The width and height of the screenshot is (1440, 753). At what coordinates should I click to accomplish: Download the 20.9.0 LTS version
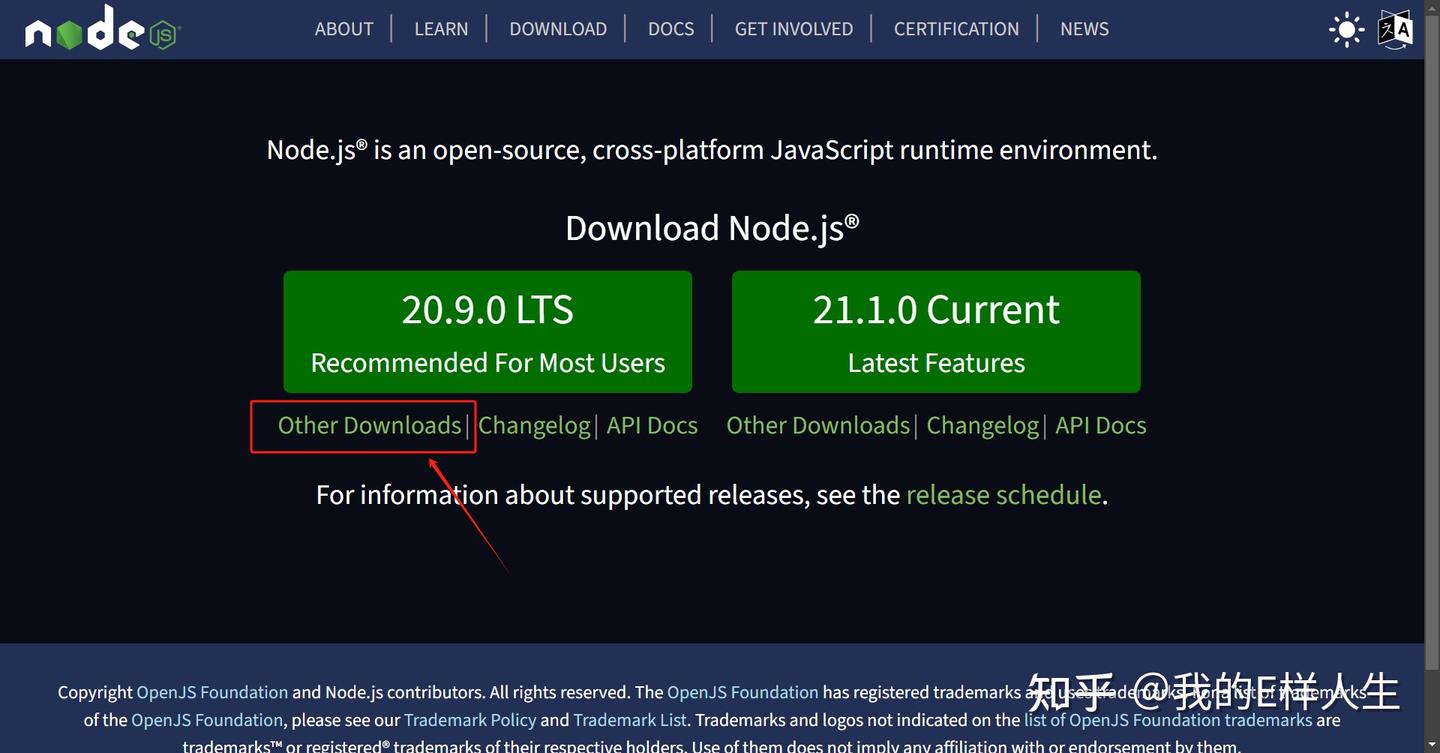pyautogui.click(x=487, y=331)
